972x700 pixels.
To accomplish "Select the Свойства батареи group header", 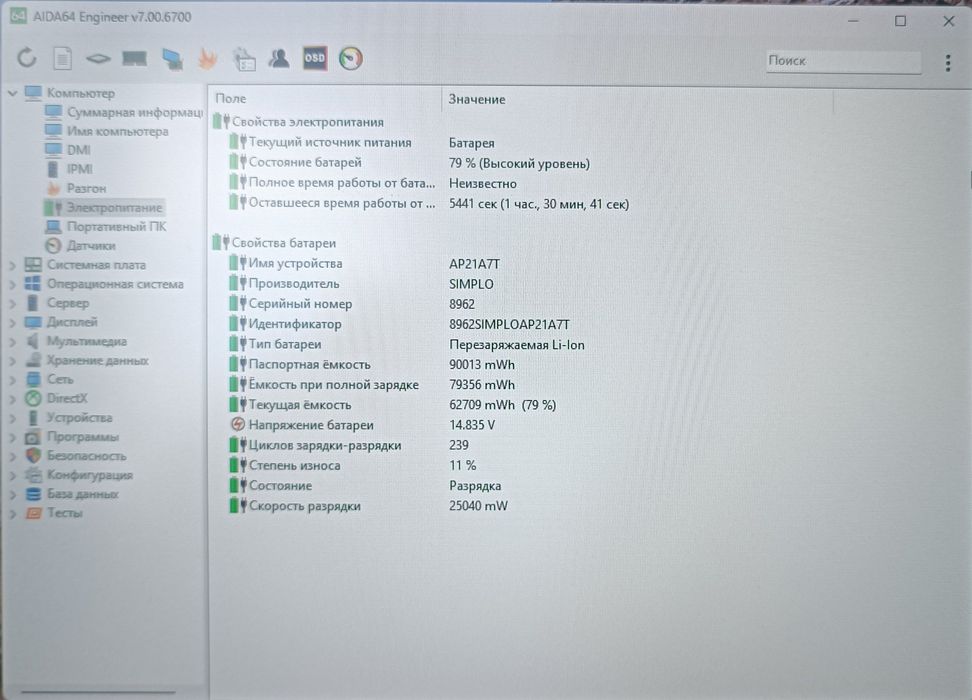I will [275, 243].
